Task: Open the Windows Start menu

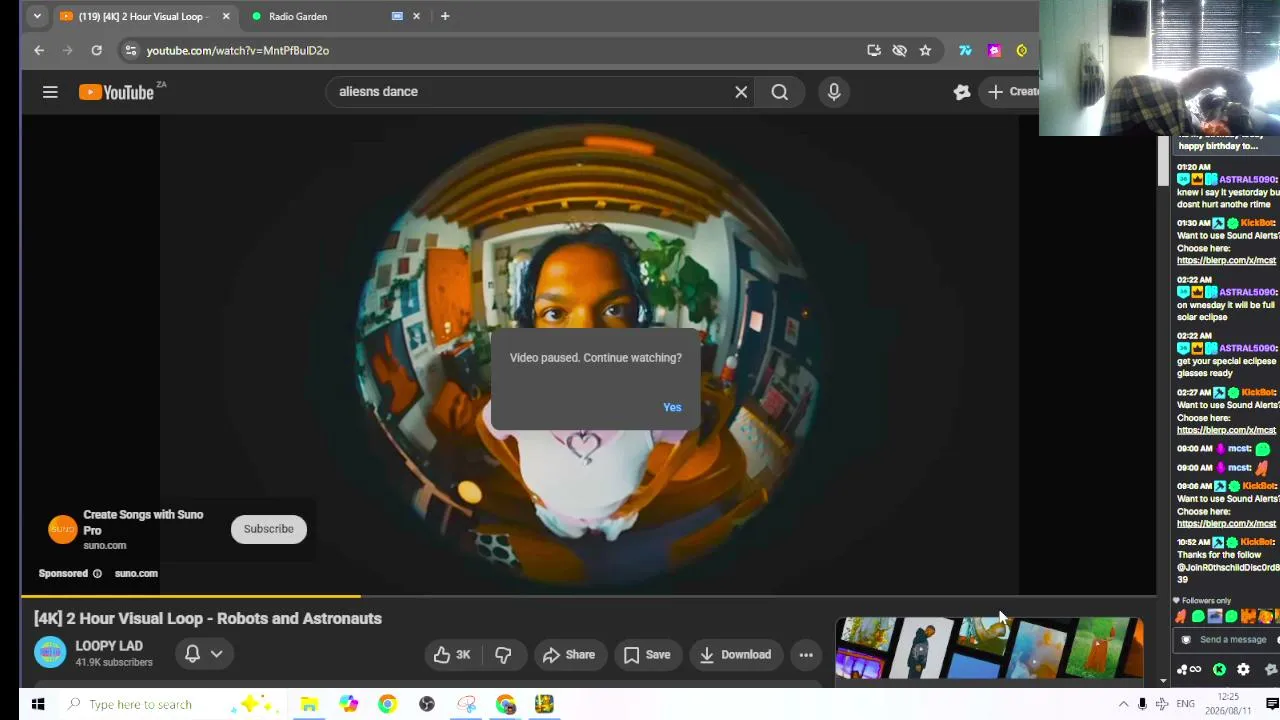Action: point(38,704)
